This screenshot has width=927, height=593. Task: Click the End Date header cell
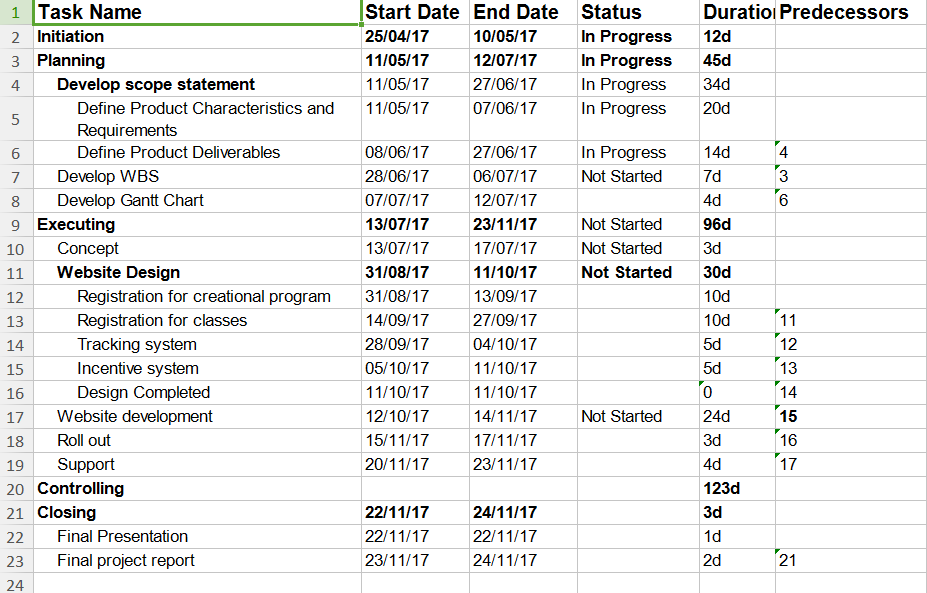(523, 12)
